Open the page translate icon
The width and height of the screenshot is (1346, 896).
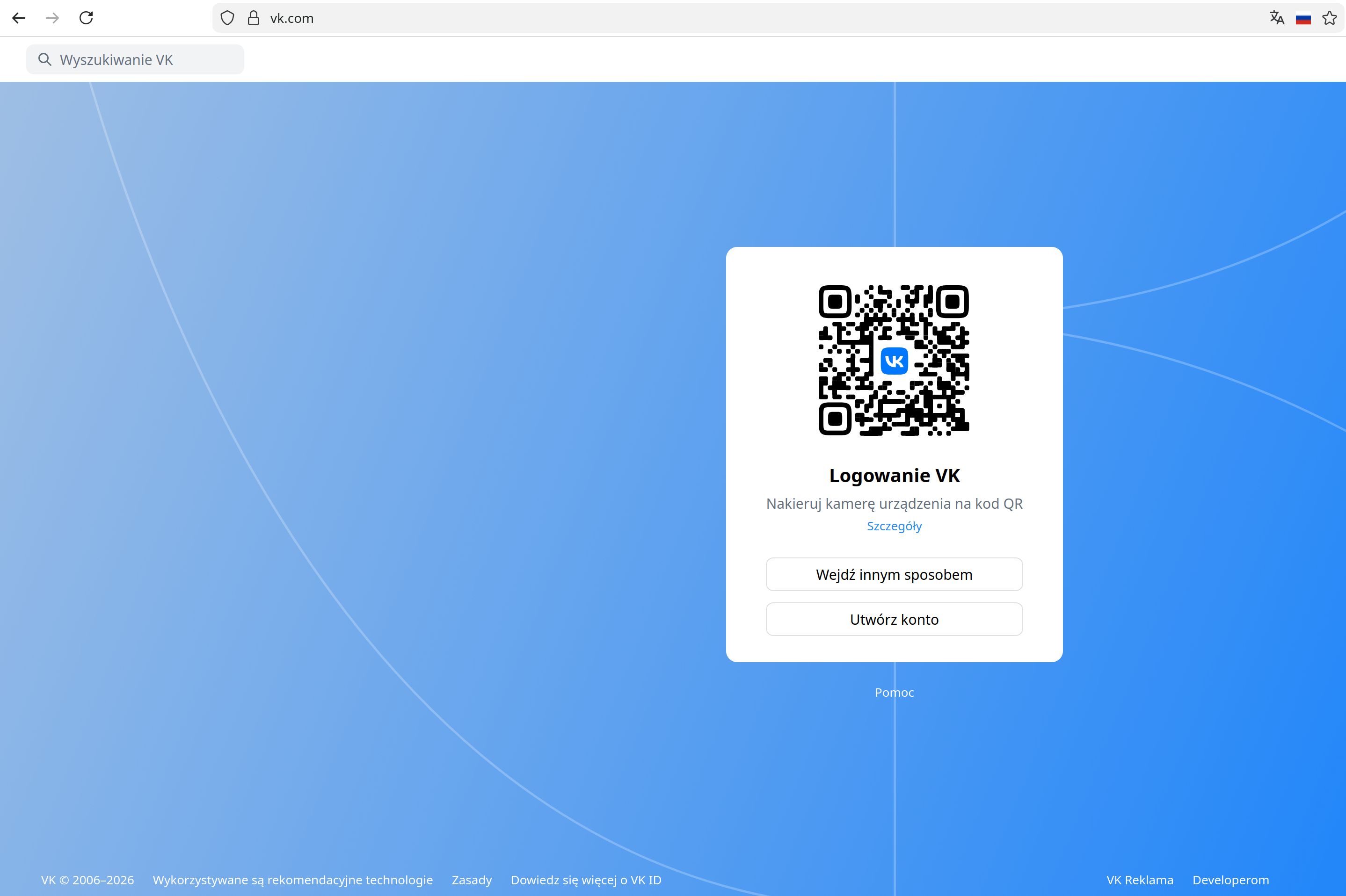(1276, 18)
